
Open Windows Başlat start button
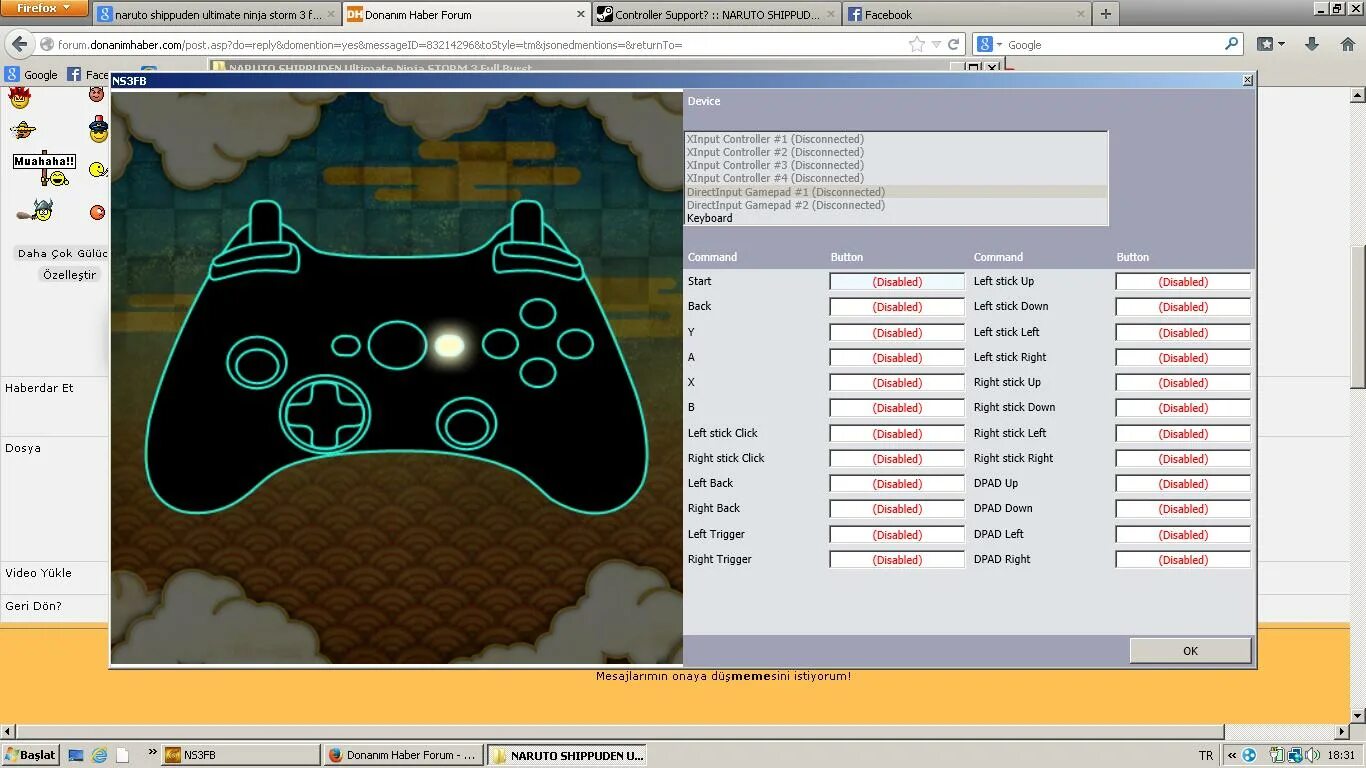(x=30, y=755)
